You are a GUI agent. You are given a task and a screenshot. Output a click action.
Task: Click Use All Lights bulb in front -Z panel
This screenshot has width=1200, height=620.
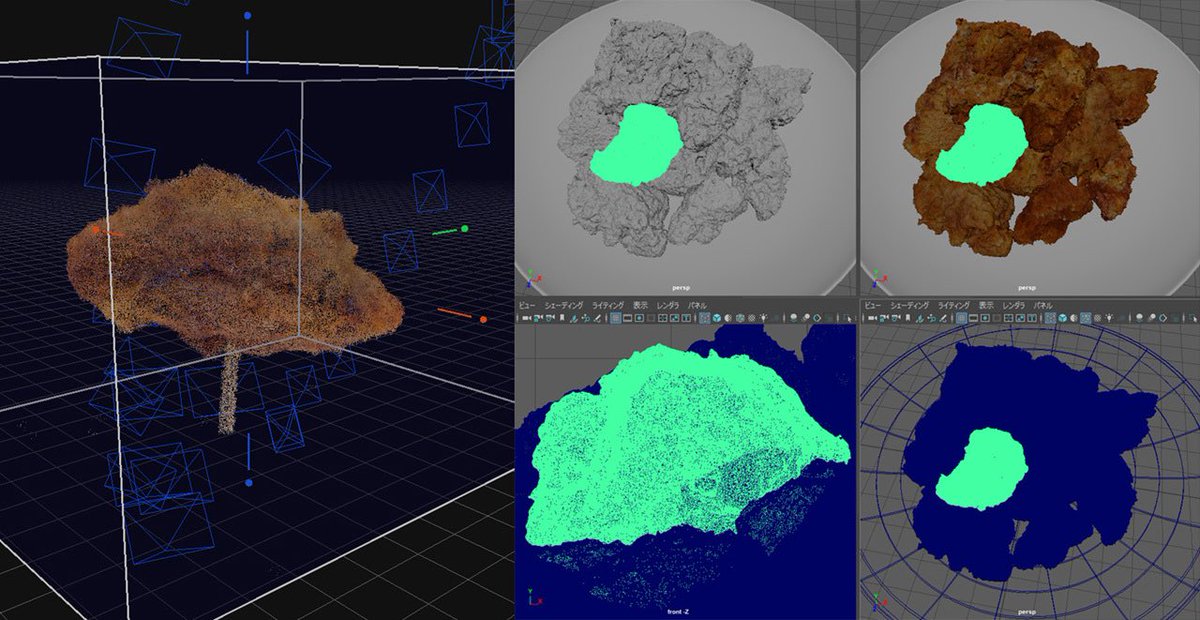(x=764, y=318)
